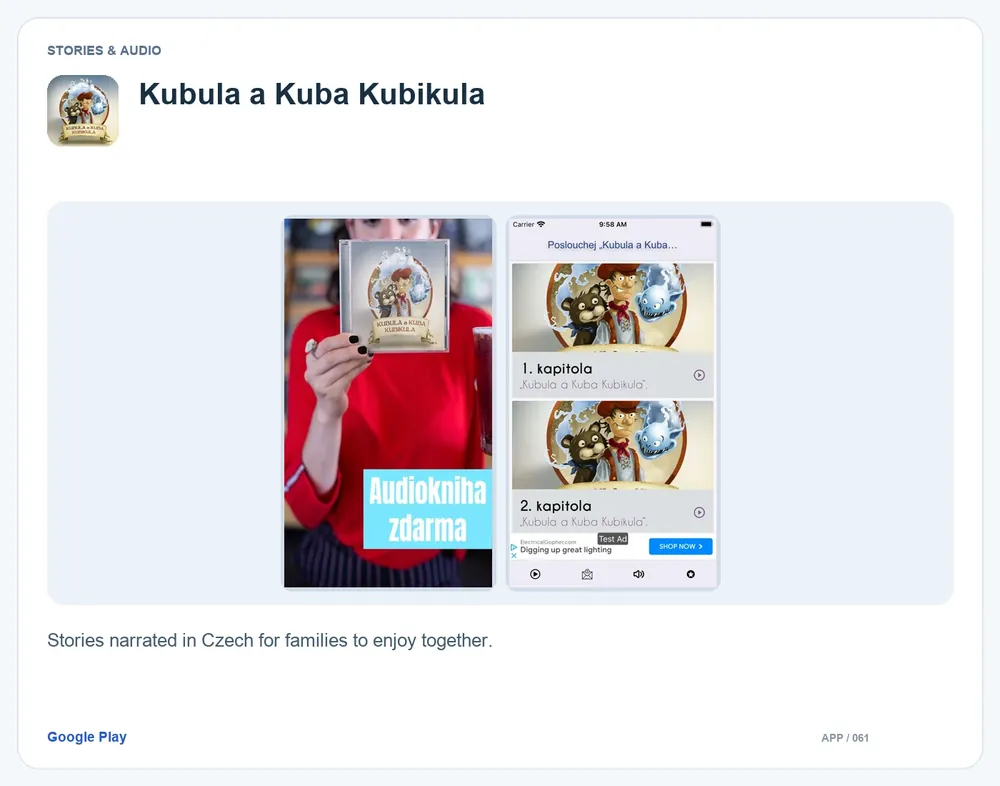Viewport: 1000px width, 786px height.
Task: Click the "APP / 061" label
Action: pyautogui.click(x=845, y=738)
